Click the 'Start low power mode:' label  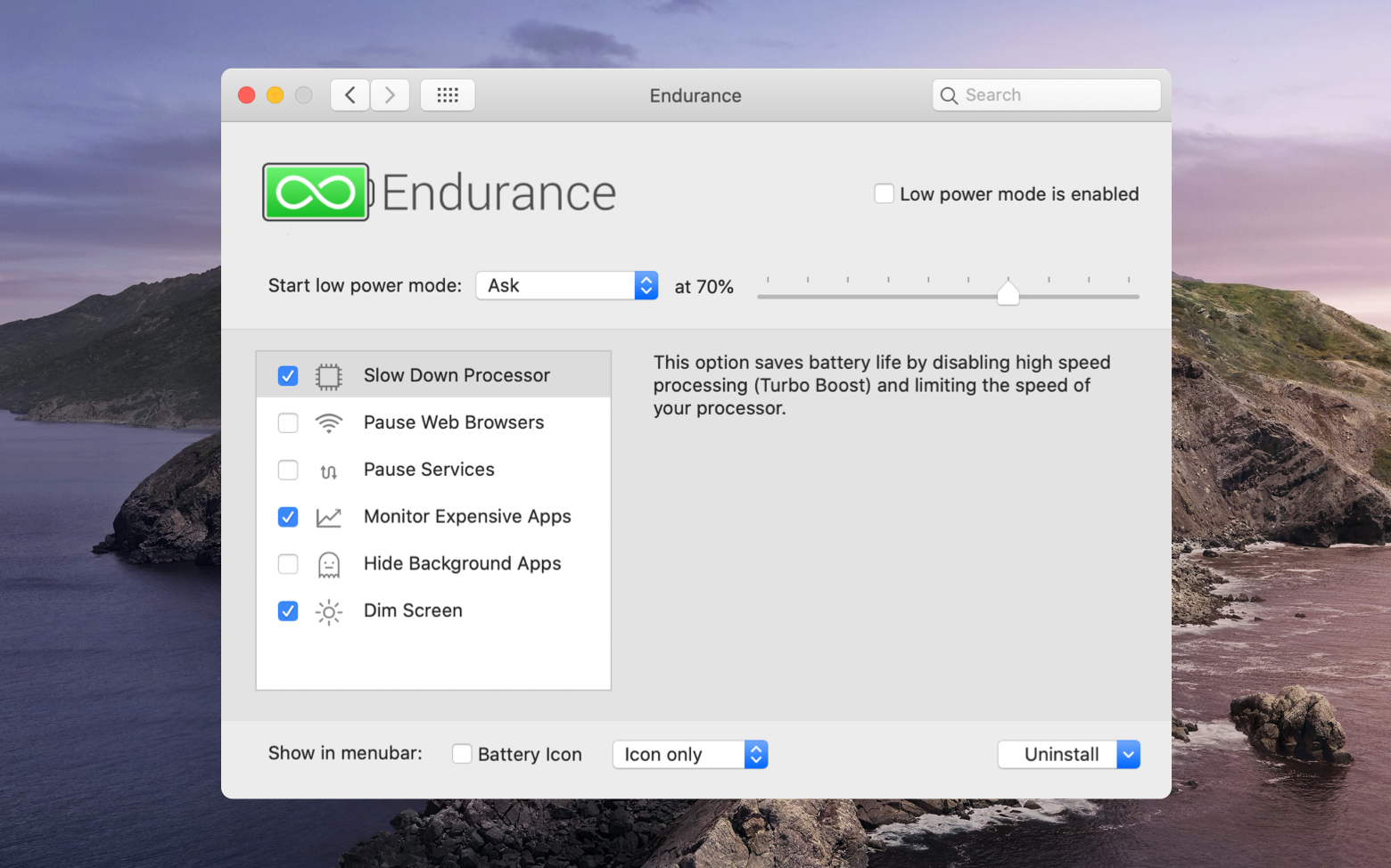365,285
